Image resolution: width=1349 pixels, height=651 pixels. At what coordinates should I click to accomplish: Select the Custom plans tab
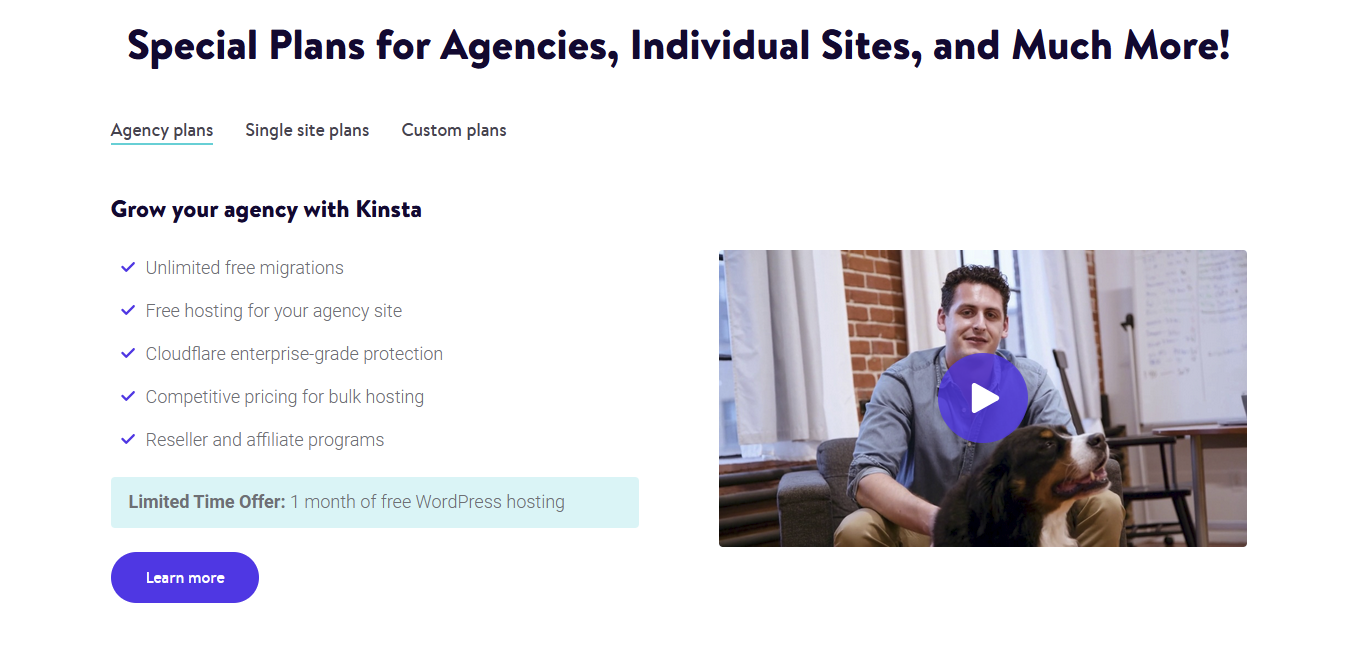pyautogui.click(x=454, y=130)
